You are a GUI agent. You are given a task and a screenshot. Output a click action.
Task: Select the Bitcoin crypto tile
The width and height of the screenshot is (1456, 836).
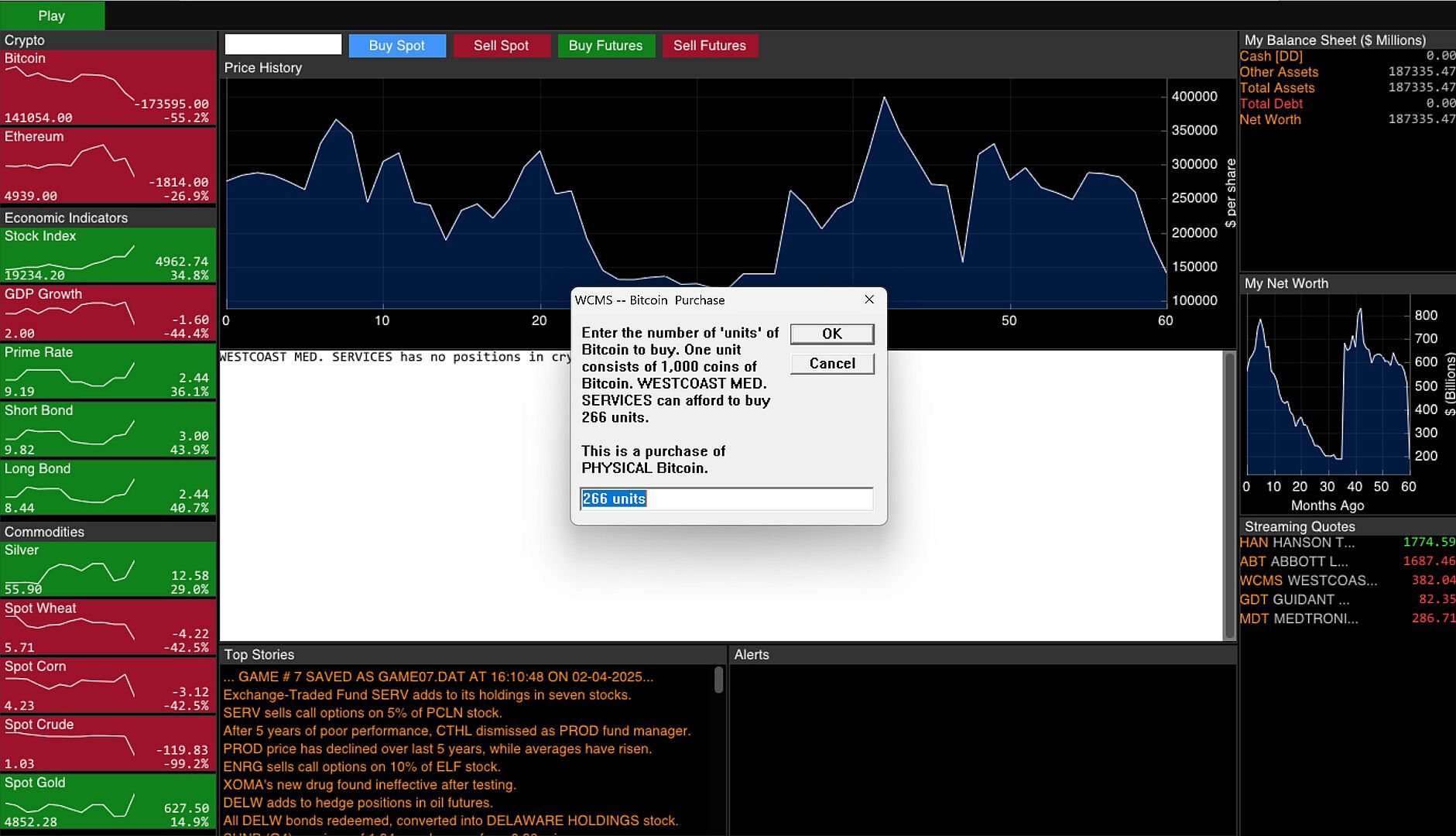(108, 87)
